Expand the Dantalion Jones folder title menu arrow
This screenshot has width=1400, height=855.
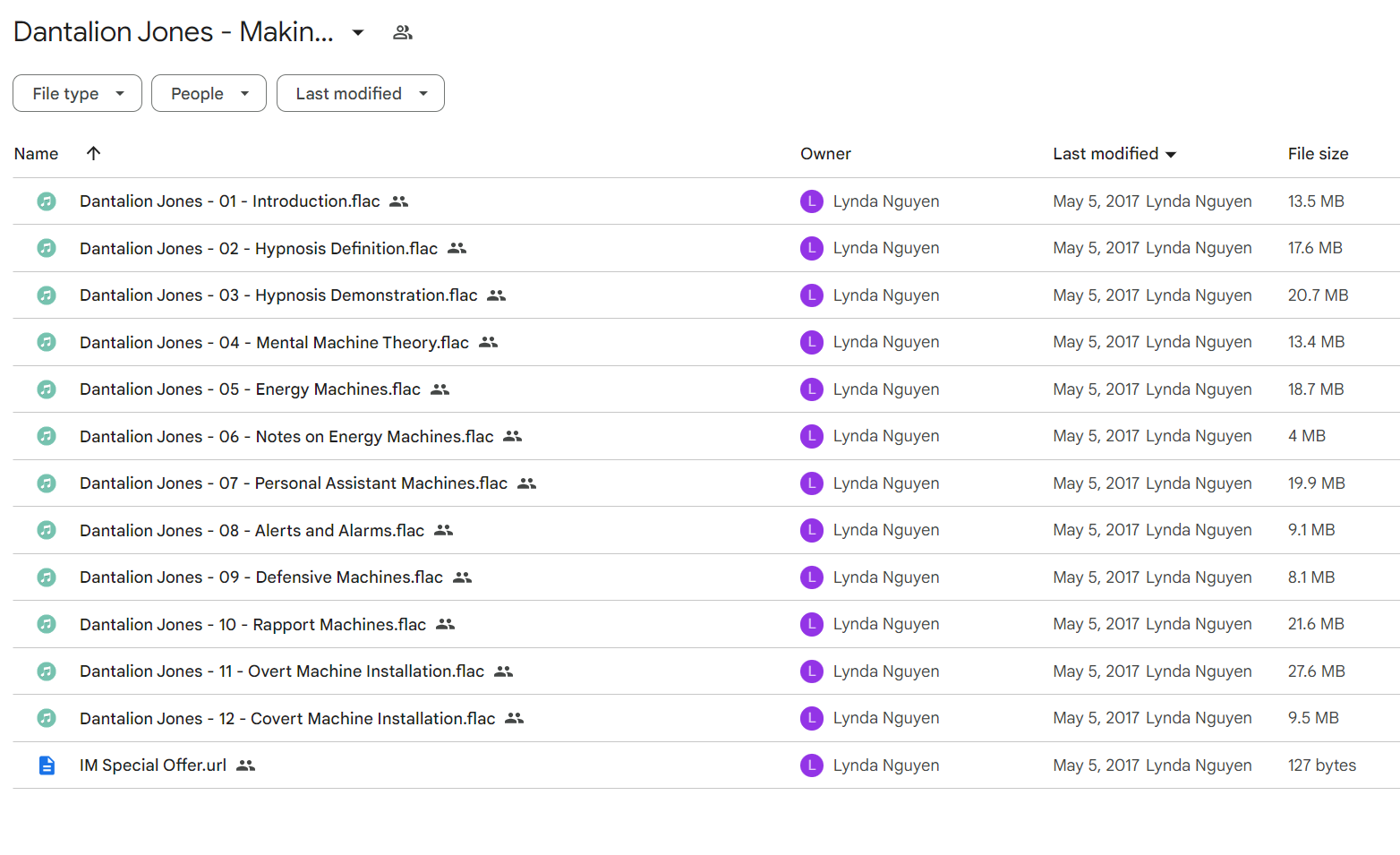pyautogui.click(x=358, y=33)
